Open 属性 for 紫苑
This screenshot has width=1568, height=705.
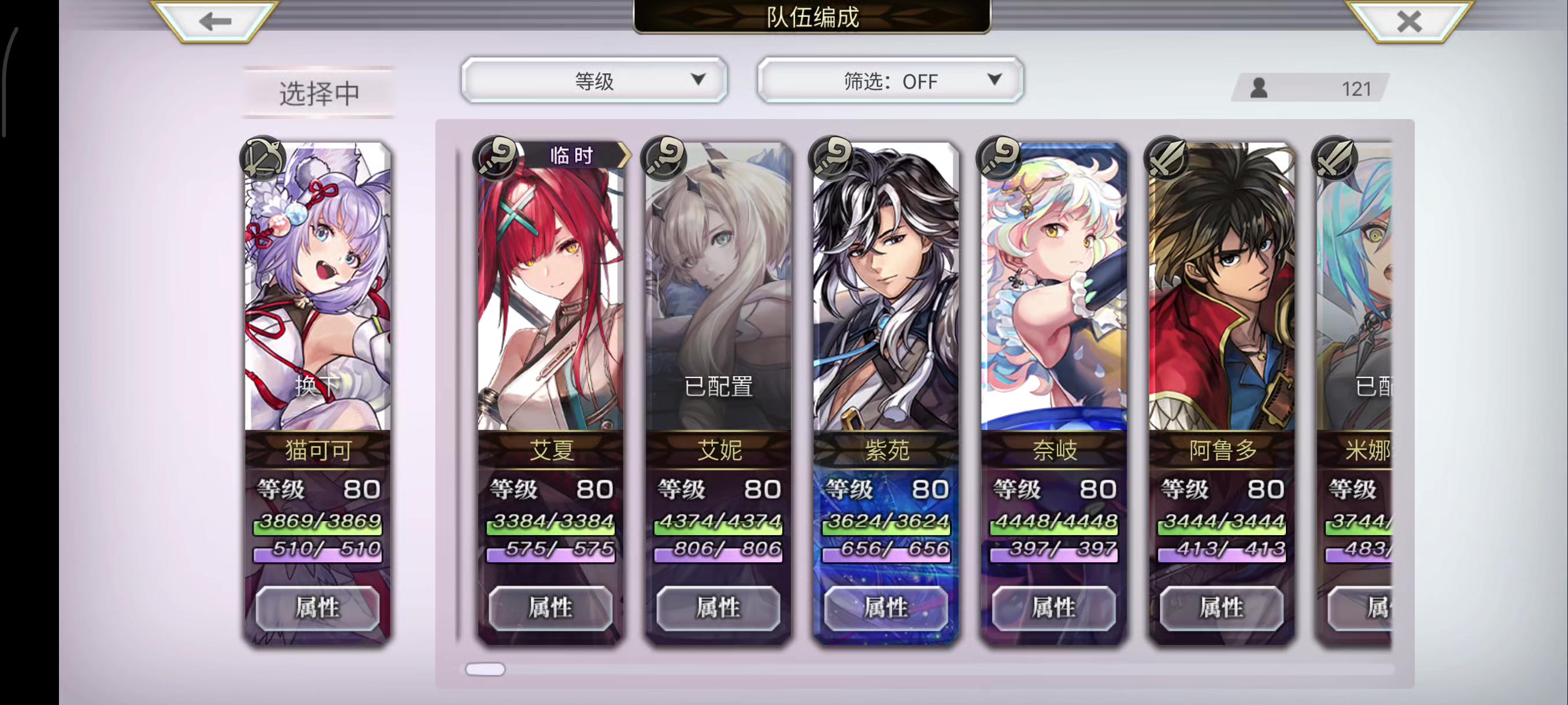pyautogui.click(x=886, y=607)
